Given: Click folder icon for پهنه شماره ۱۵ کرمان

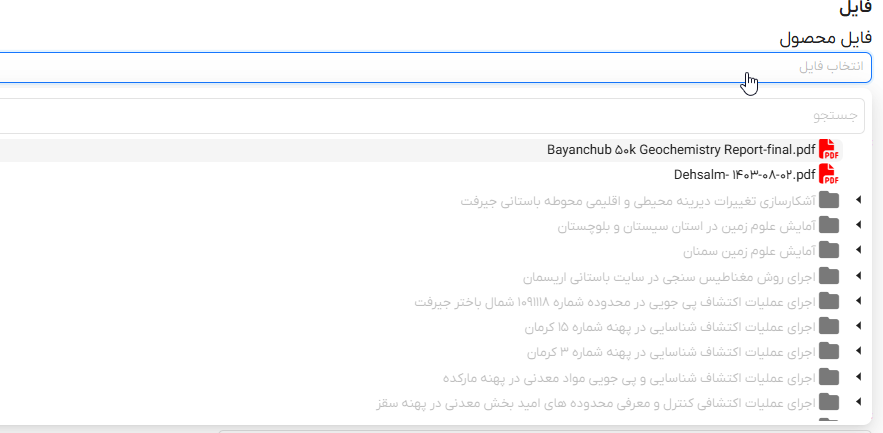Looking at the screenshot, I should click(829, 326).
